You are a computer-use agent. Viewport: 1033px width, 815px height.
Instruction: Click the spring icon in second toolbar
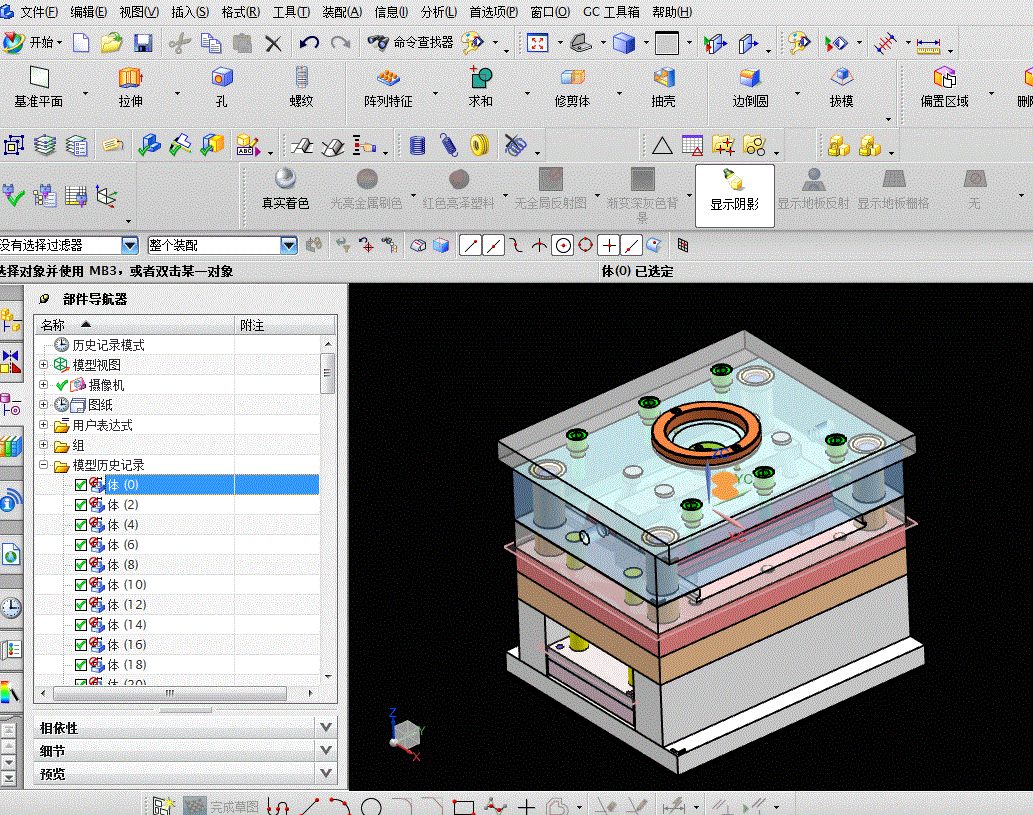click(x=449, y=145)
